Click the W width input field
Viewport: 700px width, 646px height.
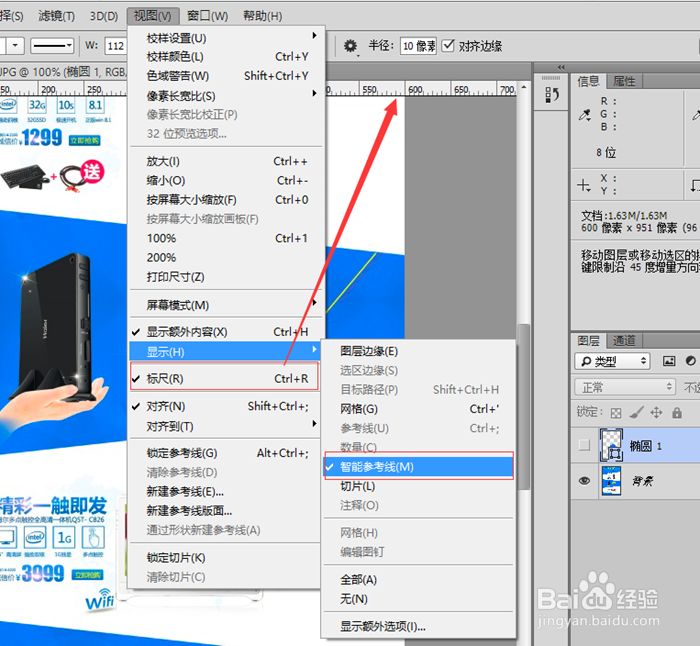click(117, 46)
